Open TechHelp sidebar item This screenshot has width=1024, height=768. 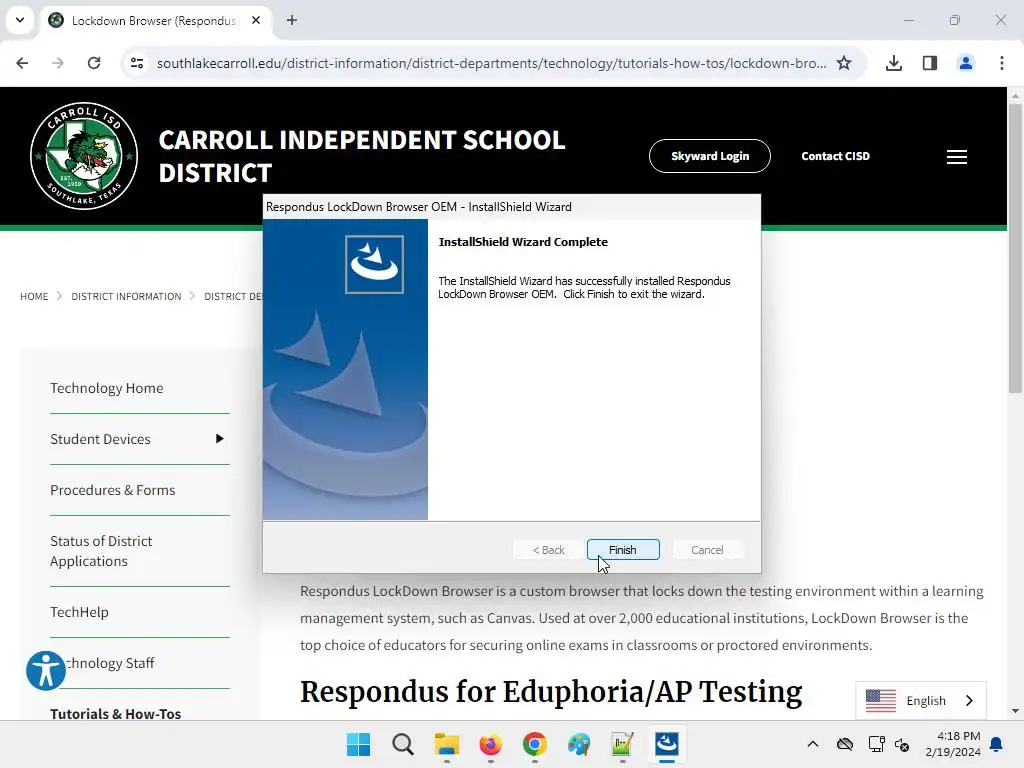pyautogui.click(x=79, y=612)
